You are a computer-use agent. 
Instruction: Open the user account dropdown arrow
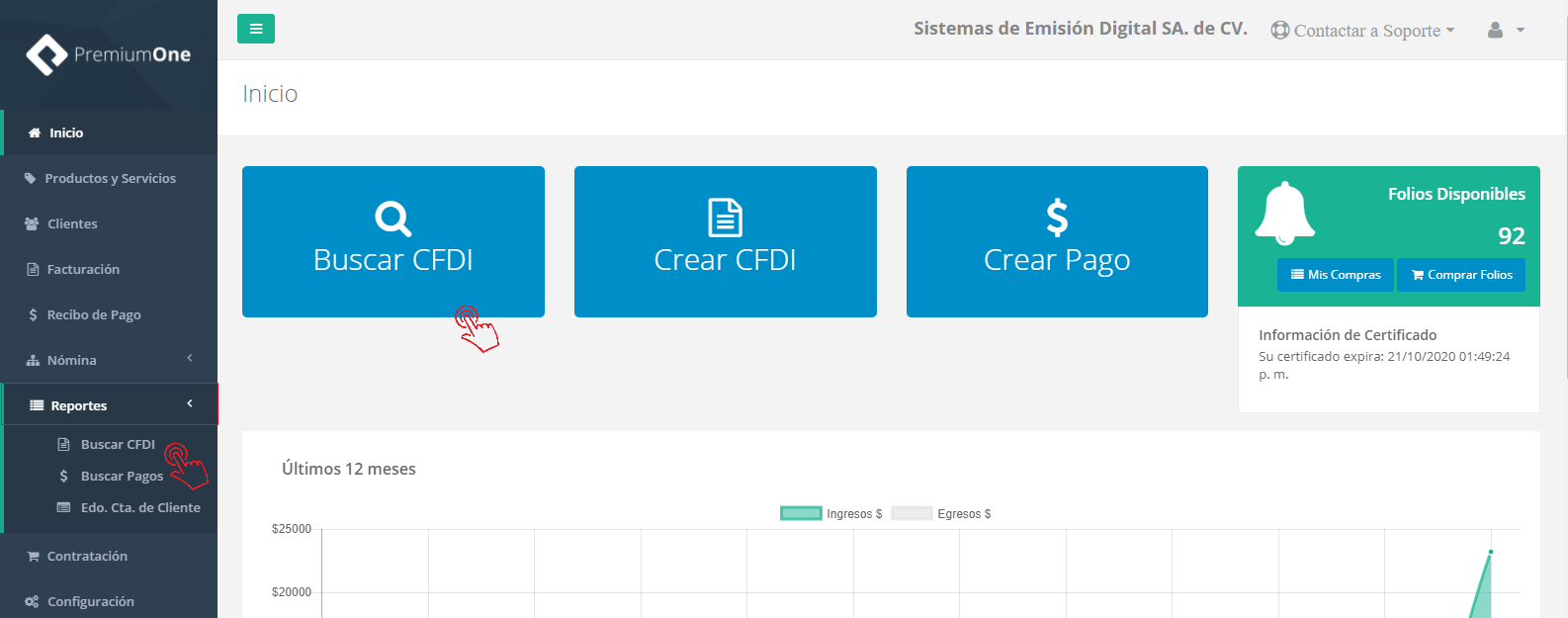[1521, 31]
